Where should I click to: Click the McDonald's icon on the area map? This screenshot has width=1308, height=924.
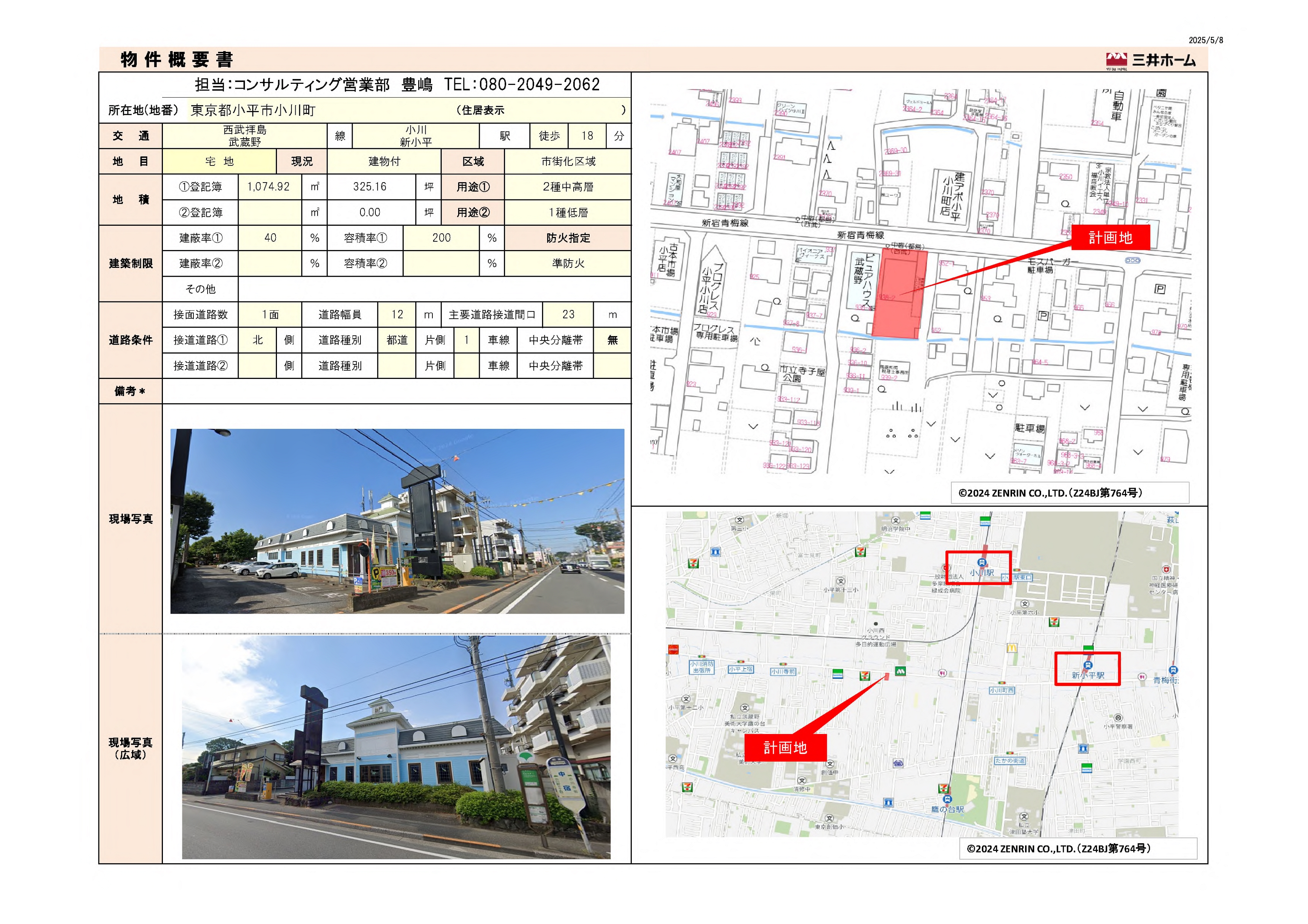[1012, 647]
